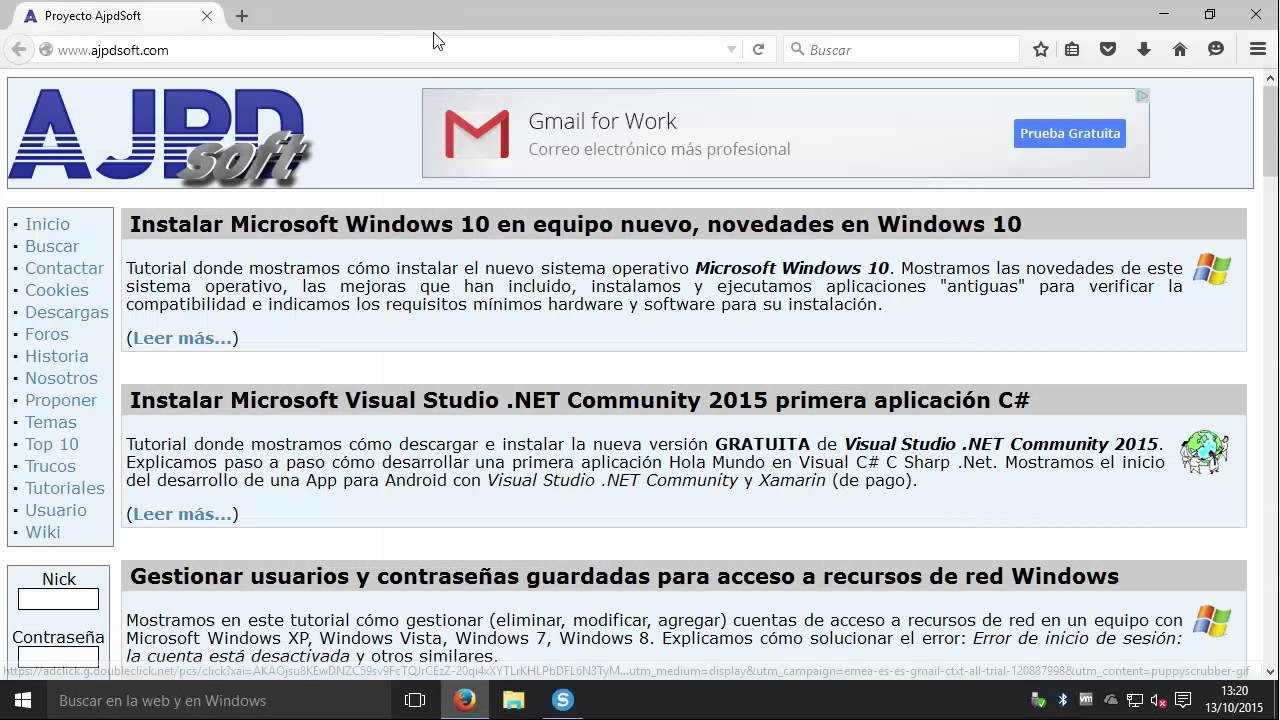The width and height of the screenshot is (1280, 720).
Task: Open the Foros sidebar link
Action: click(47, 334)
